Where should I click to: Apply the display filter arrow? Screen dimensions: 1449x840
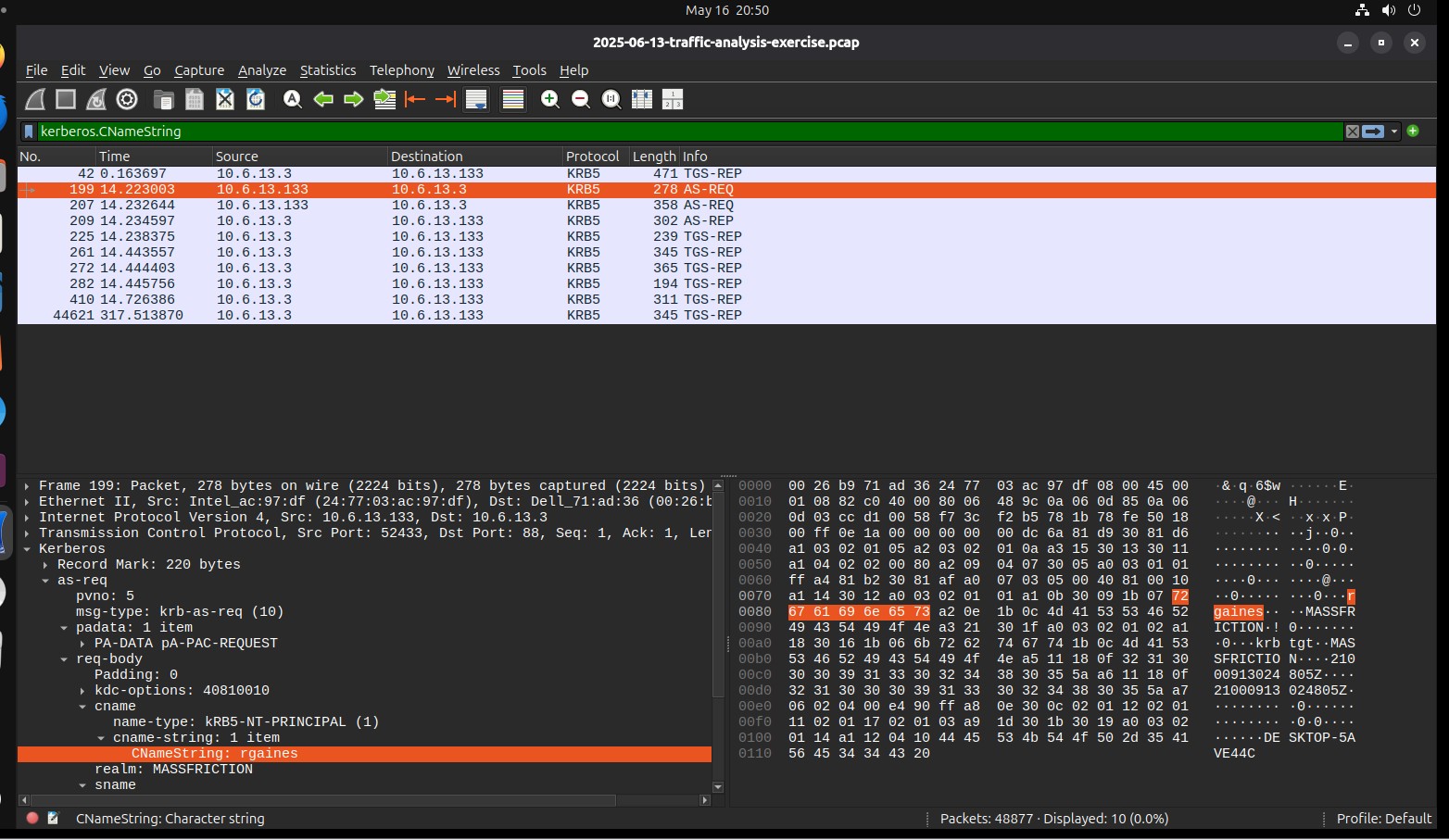(1373, 132)
